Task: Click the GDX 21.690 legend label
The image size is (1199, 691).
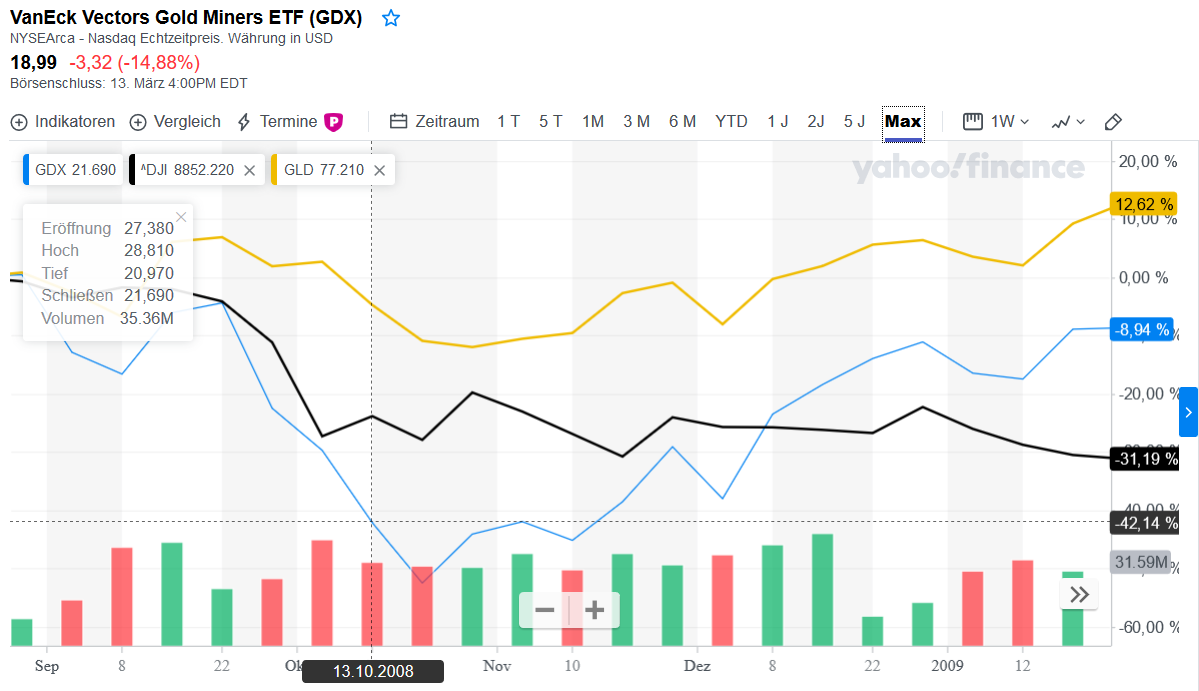Action: (75, 170)
